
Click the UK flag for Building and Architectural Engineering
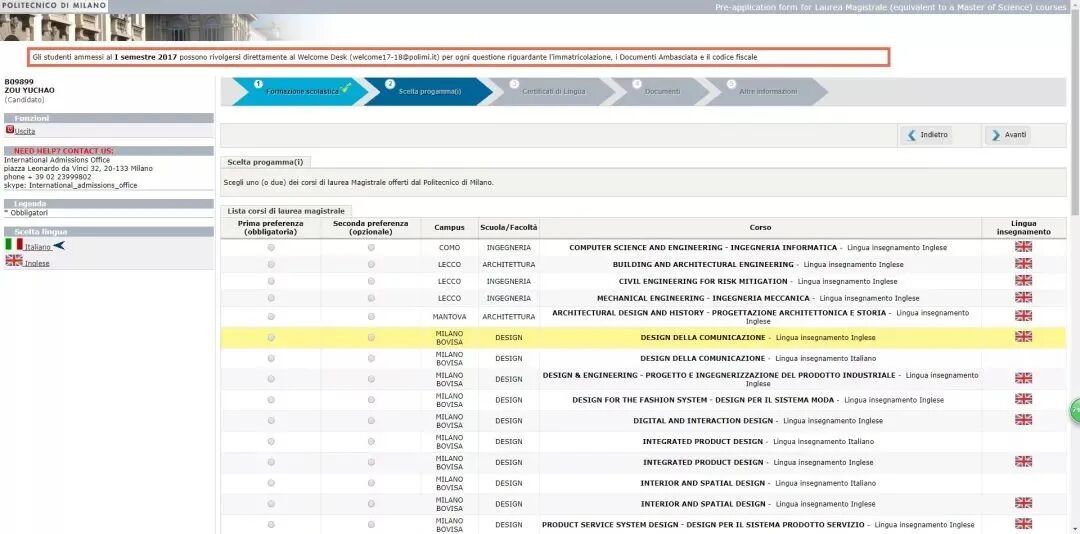pos(1024,264)
